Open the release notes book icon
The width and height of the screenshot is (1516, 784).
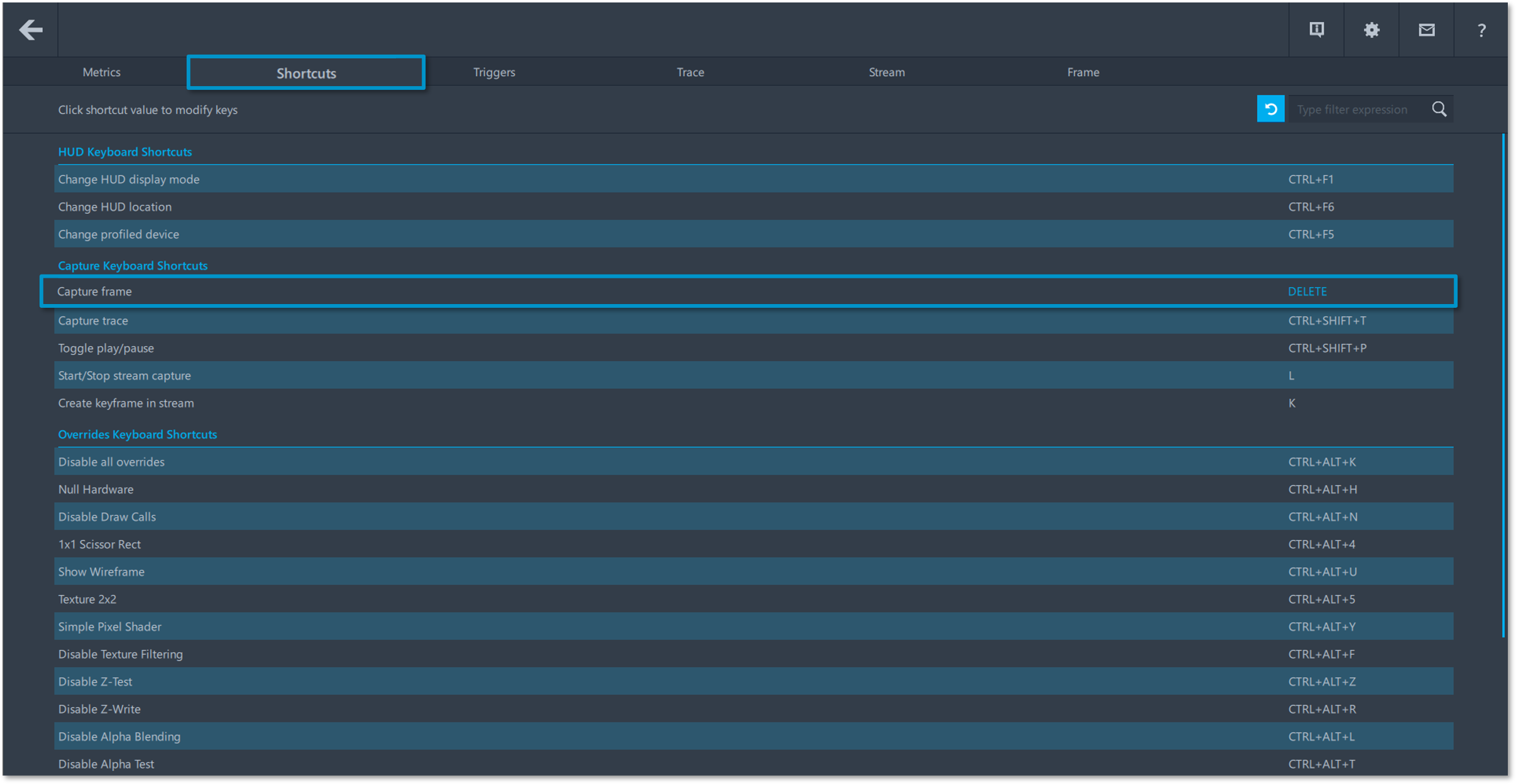coord(1316,30)
